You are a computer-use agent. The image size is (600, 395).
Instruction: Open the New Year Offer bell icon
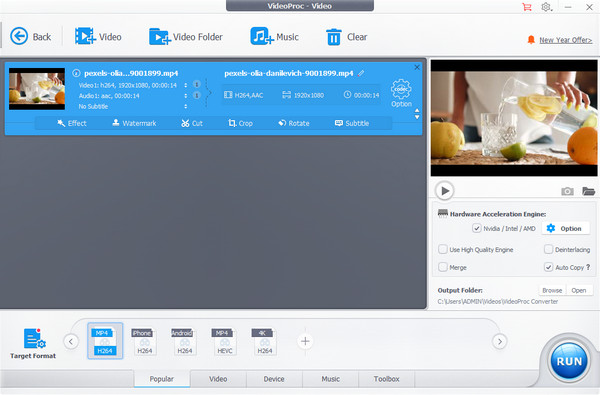[x=531, y=40]
